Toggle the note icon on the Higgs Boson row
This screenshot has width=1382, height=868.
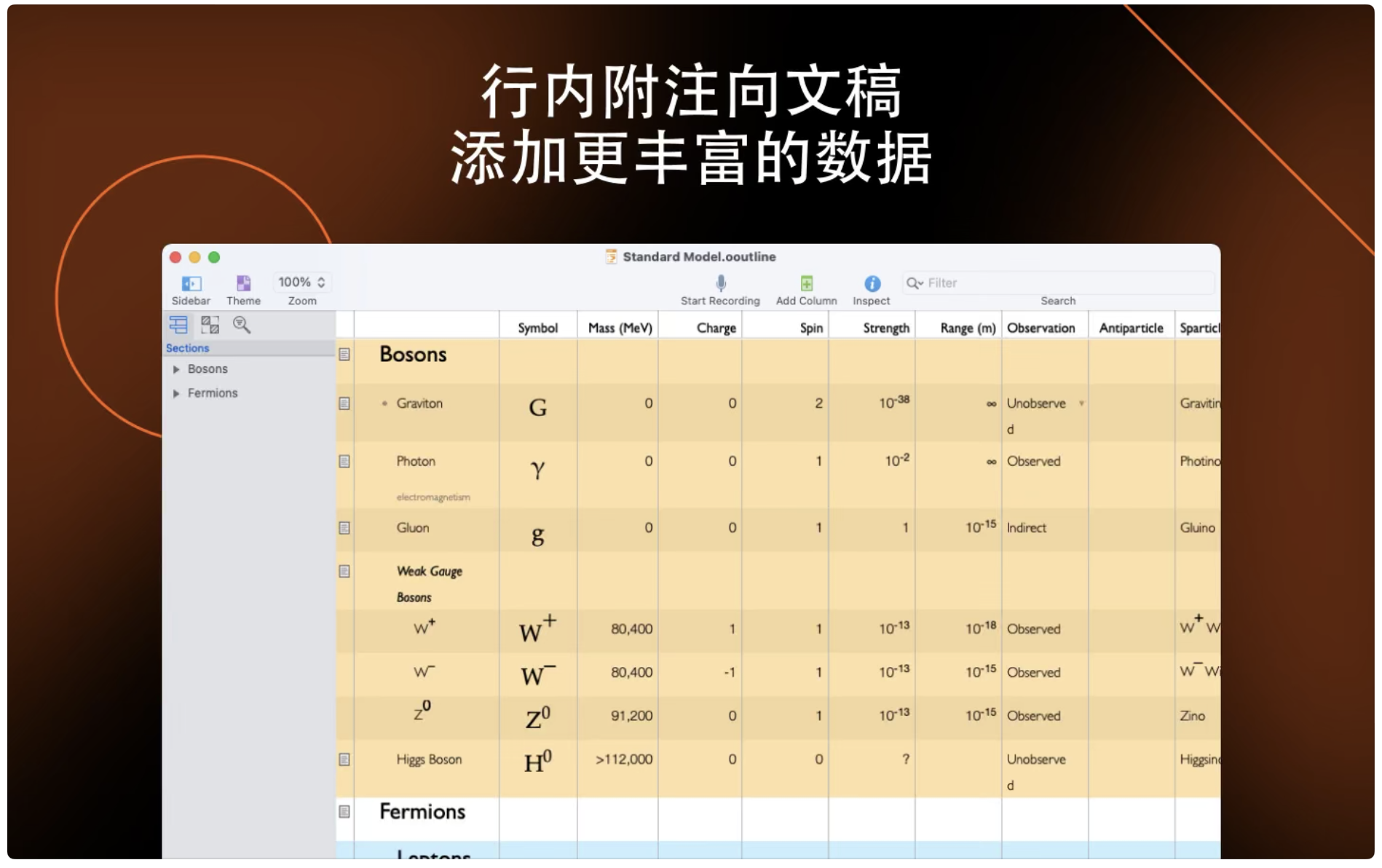click(x=343, y=759)
